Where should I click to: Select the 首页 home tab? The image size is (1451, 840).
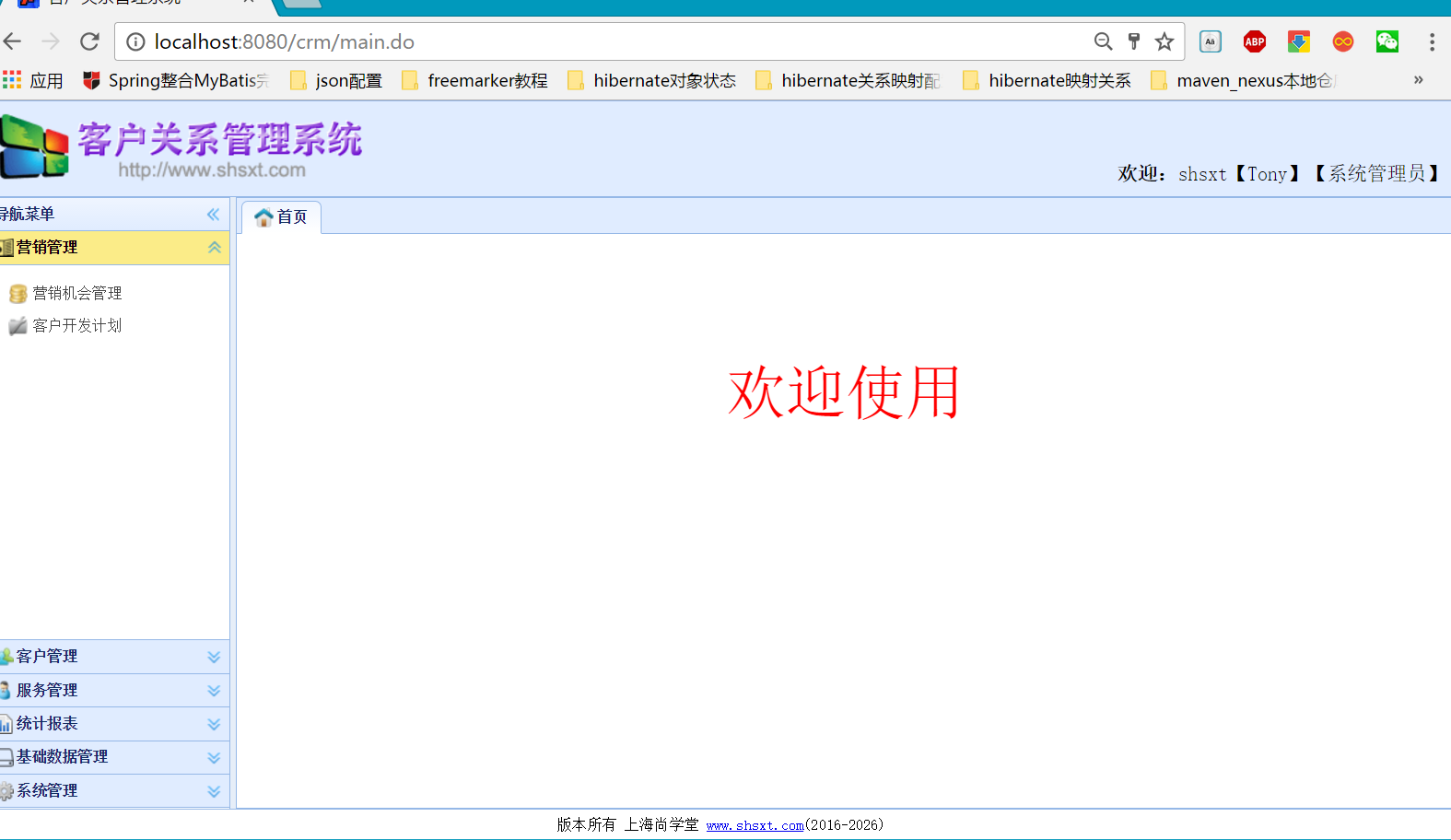coord(282,217)
